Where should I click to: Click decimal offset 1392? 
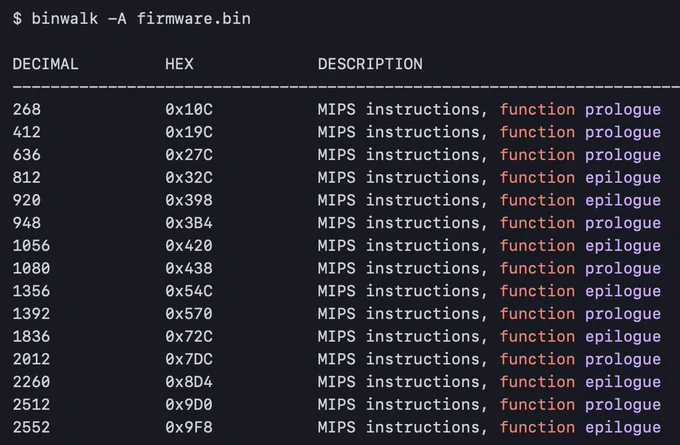[31, 314]
